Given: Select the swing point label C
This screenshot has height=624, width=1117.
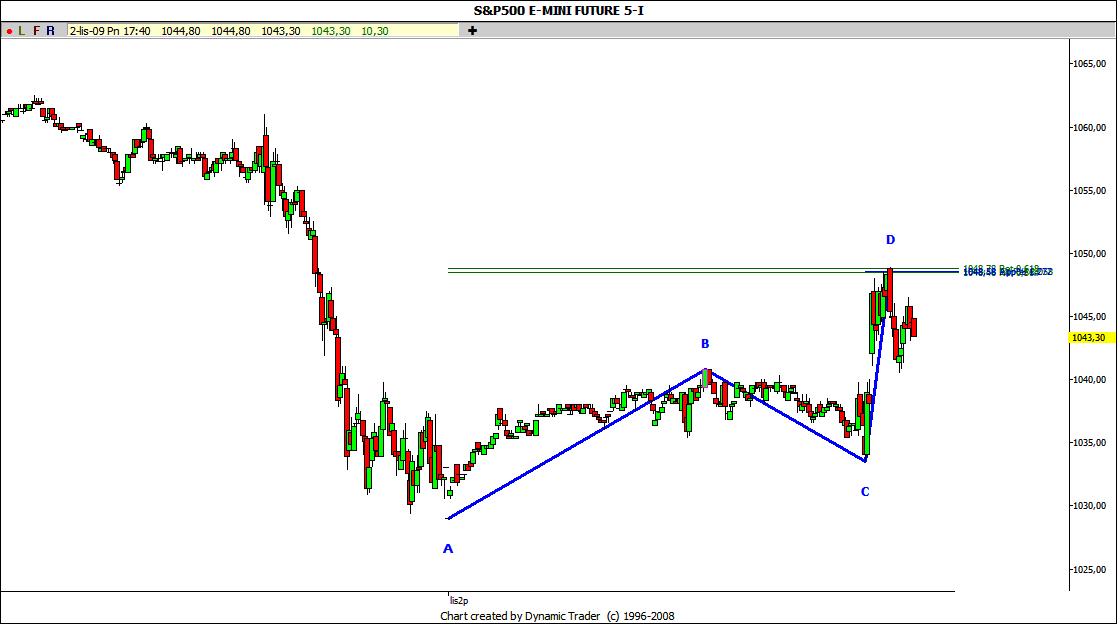Looking at the screenshot, I should (865, 492).
